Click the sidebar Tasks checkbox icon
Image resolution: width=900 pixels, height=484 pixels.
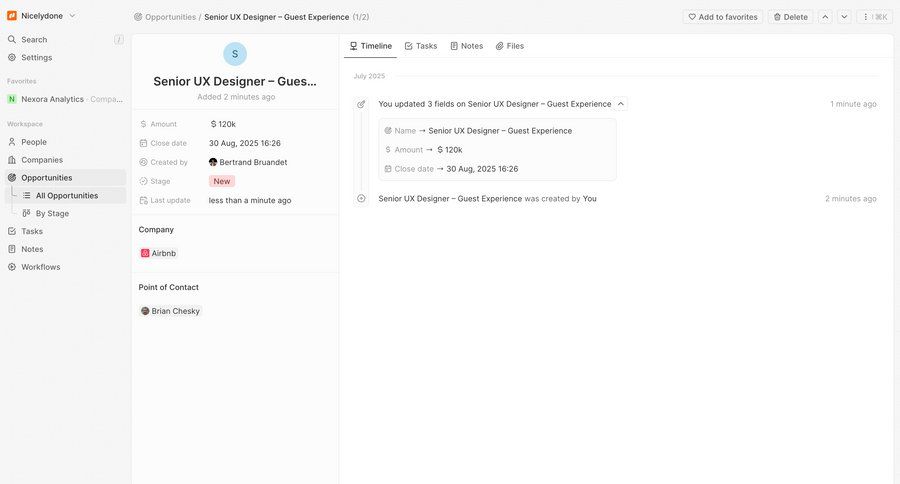click(x=11, y=231)
